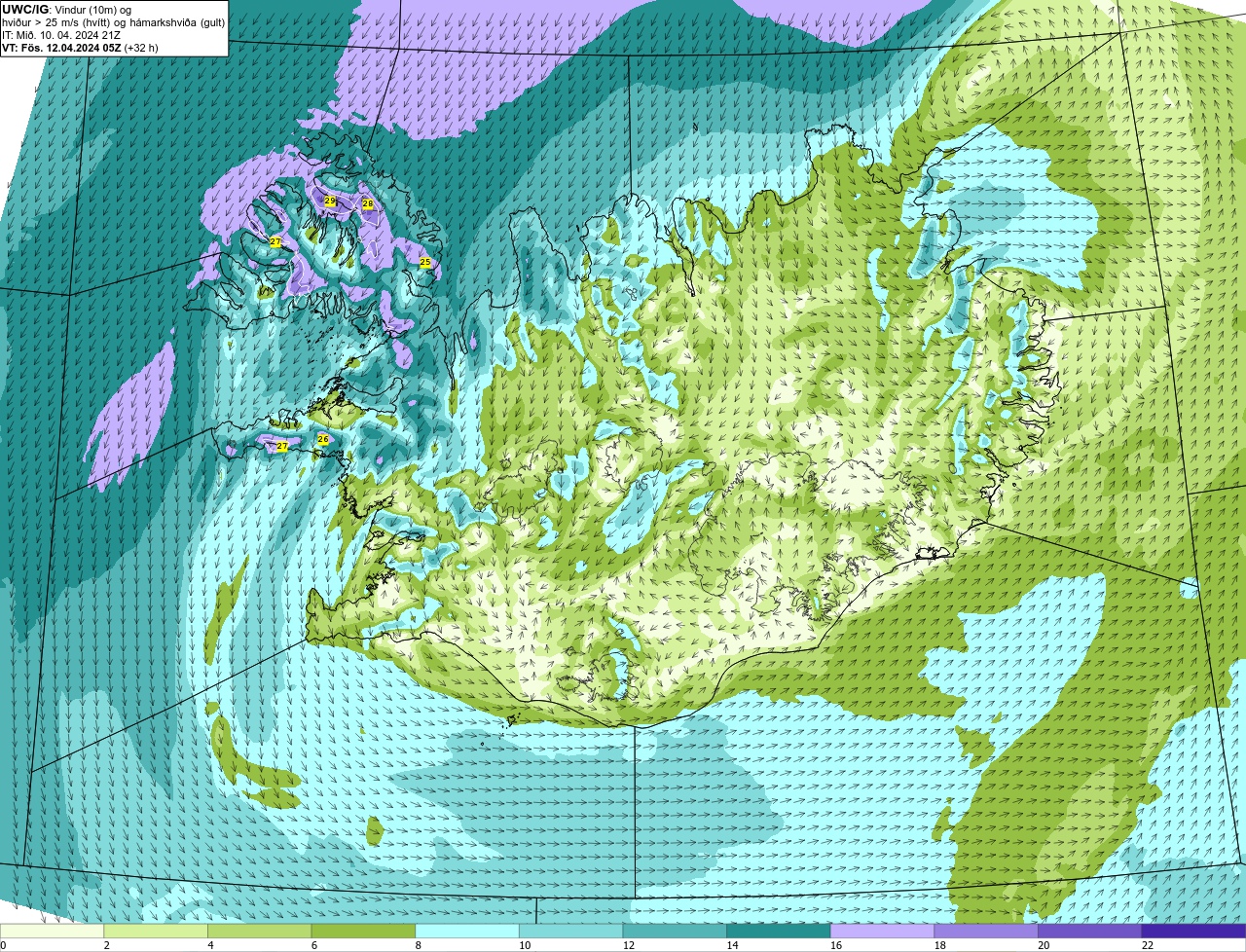This screenshot has height=952, width=1246.
Task: Pick the 4–6 m/s green legend swatch
Action: click(260, 931)
